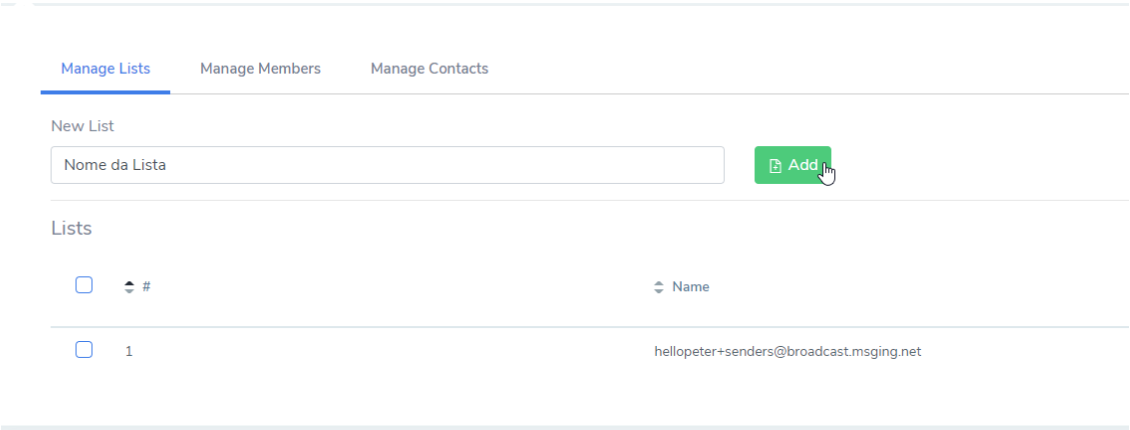The height and width of the screenshot is (430, 1130).
Task: Click the New List field label
Action: tap(82, 126)
